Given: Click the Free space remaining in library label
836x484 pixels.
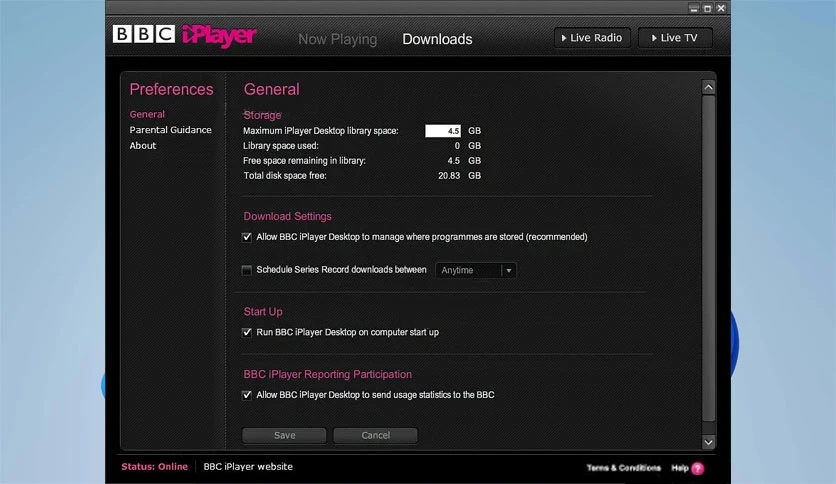Looking at the screenshot, I should 304,160.
